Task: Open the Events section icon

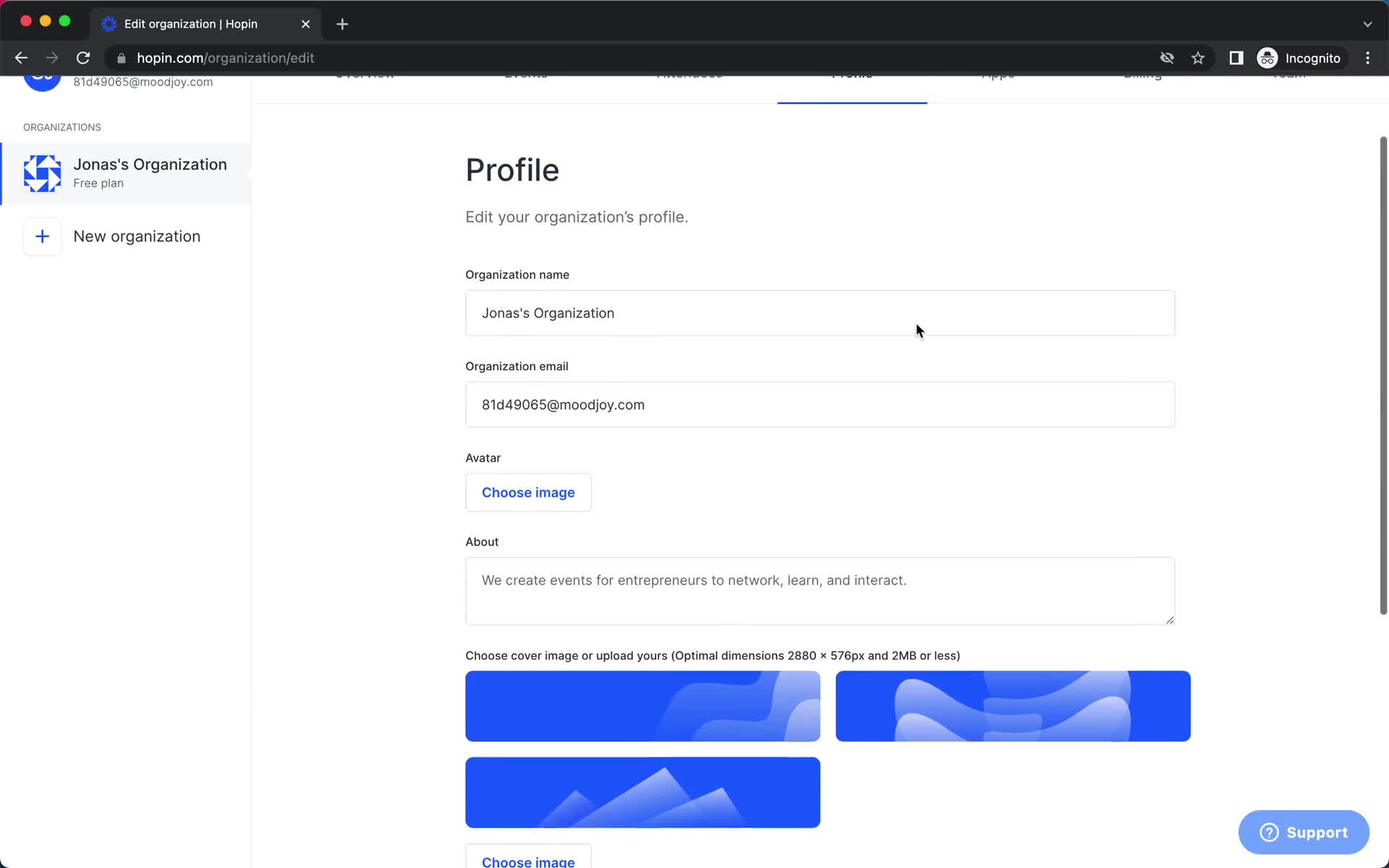Action: [525, 72]
